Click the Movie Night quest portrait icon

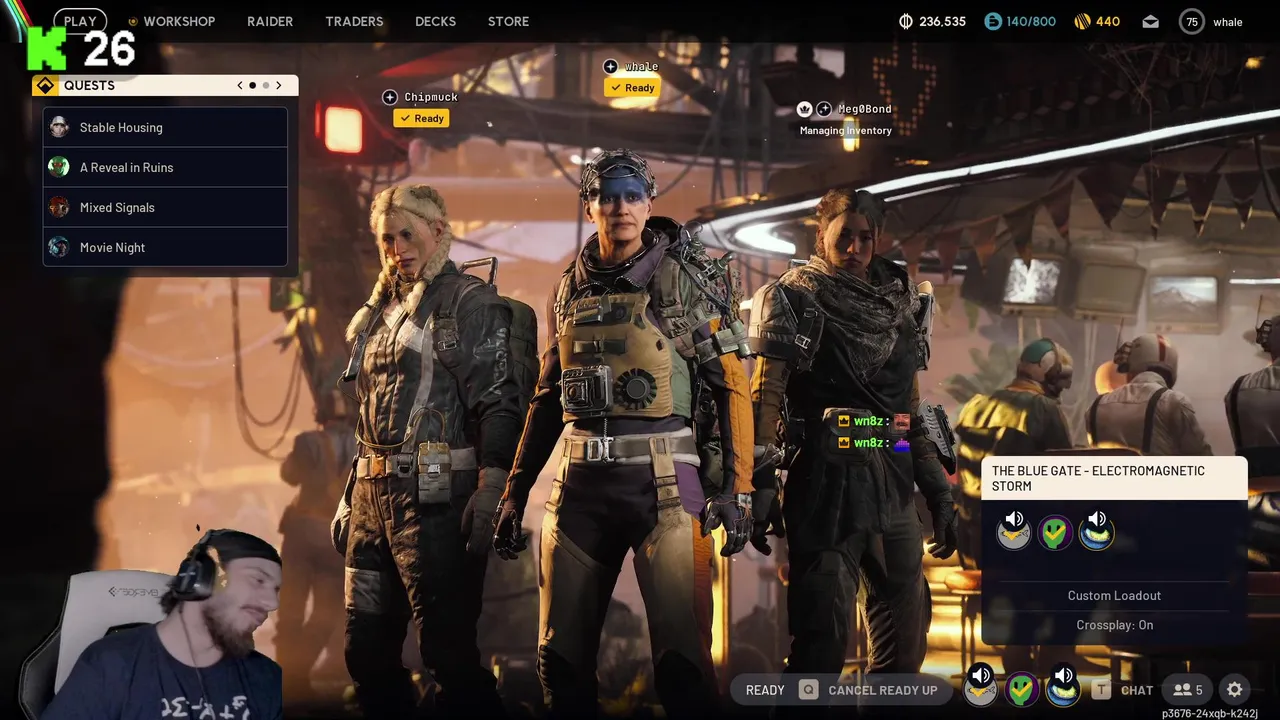[x=59, y=247]
